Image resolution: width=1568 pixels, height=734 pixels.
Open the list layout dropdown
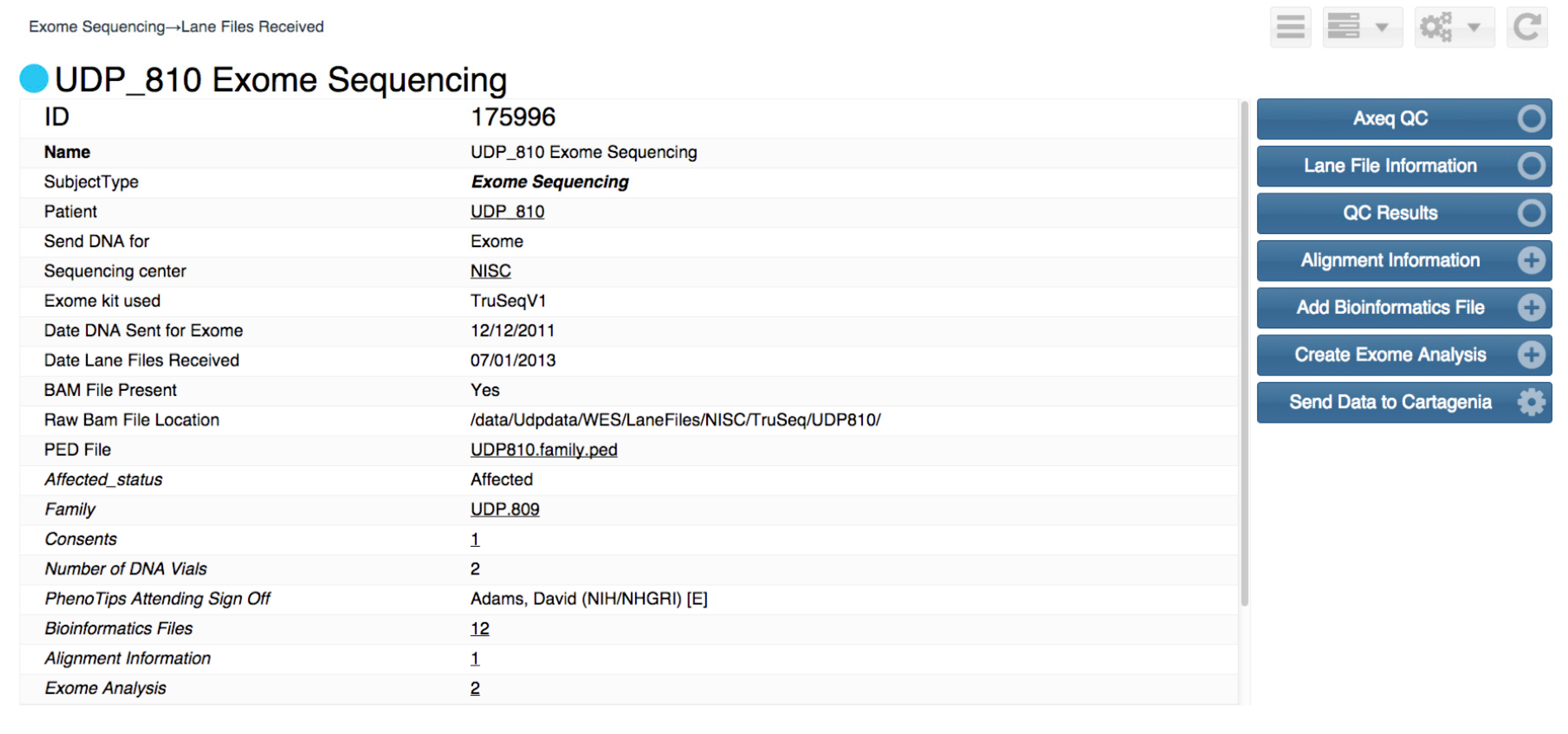(1361, 27)
